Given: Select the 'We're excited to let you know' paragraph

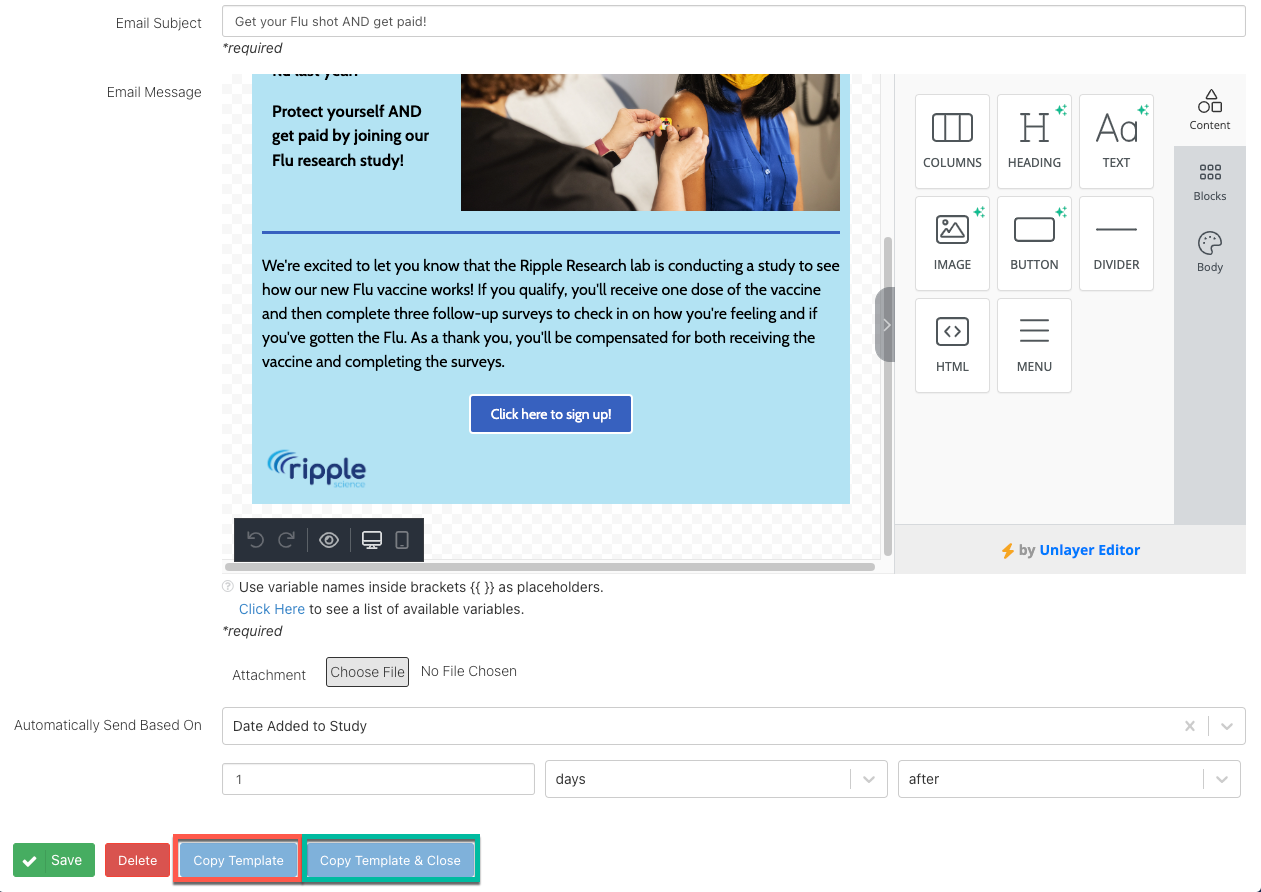Looking at the screenshot, I should [551, 314].
